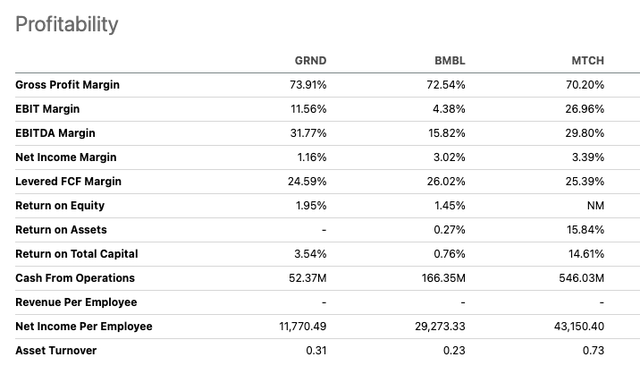Open the Return on Equity metric
Screen dimensions: 640x374
(x=60, y=205)
